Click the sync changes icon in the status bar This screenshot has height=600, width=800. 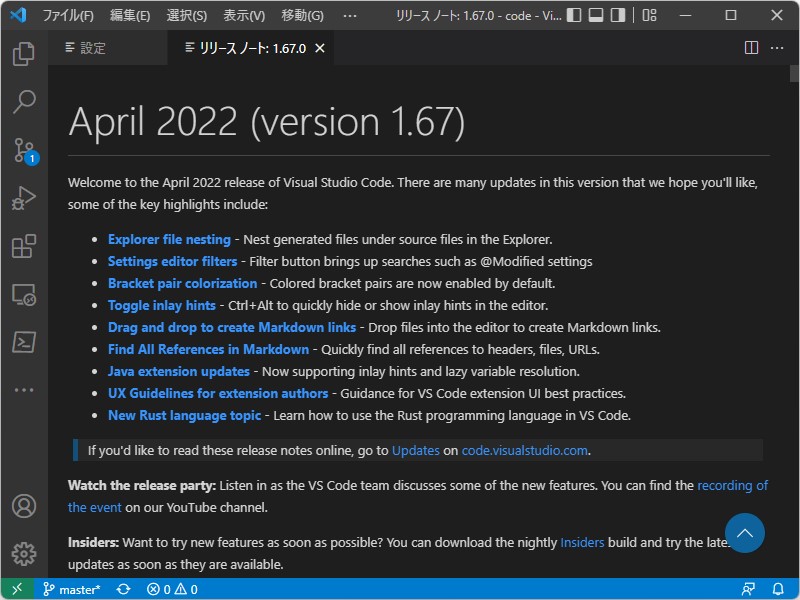[122, 589]
